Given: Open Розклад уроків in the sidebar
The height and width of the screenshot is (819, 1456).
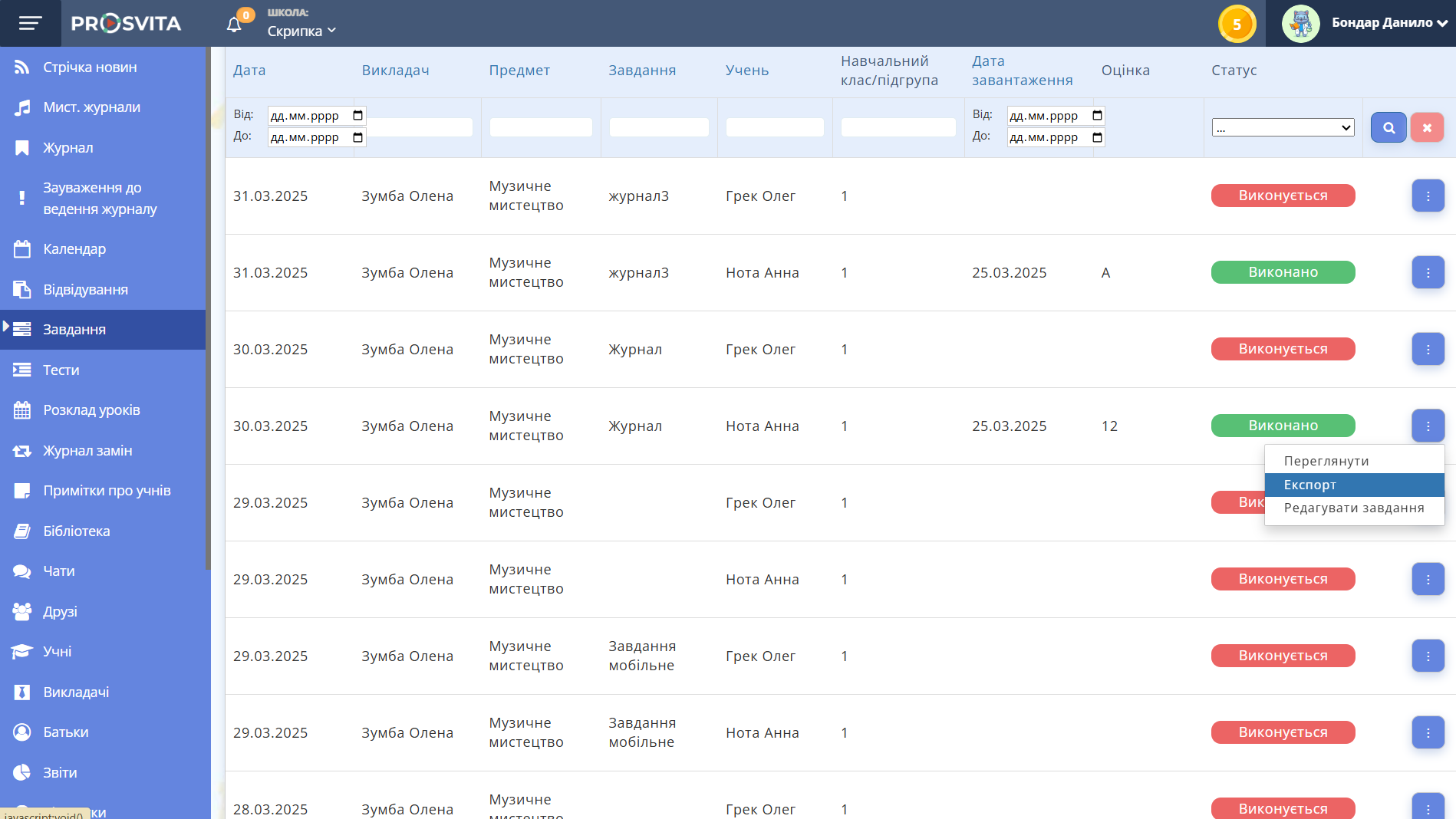Looking at the screenshot, I should (91, 410).
